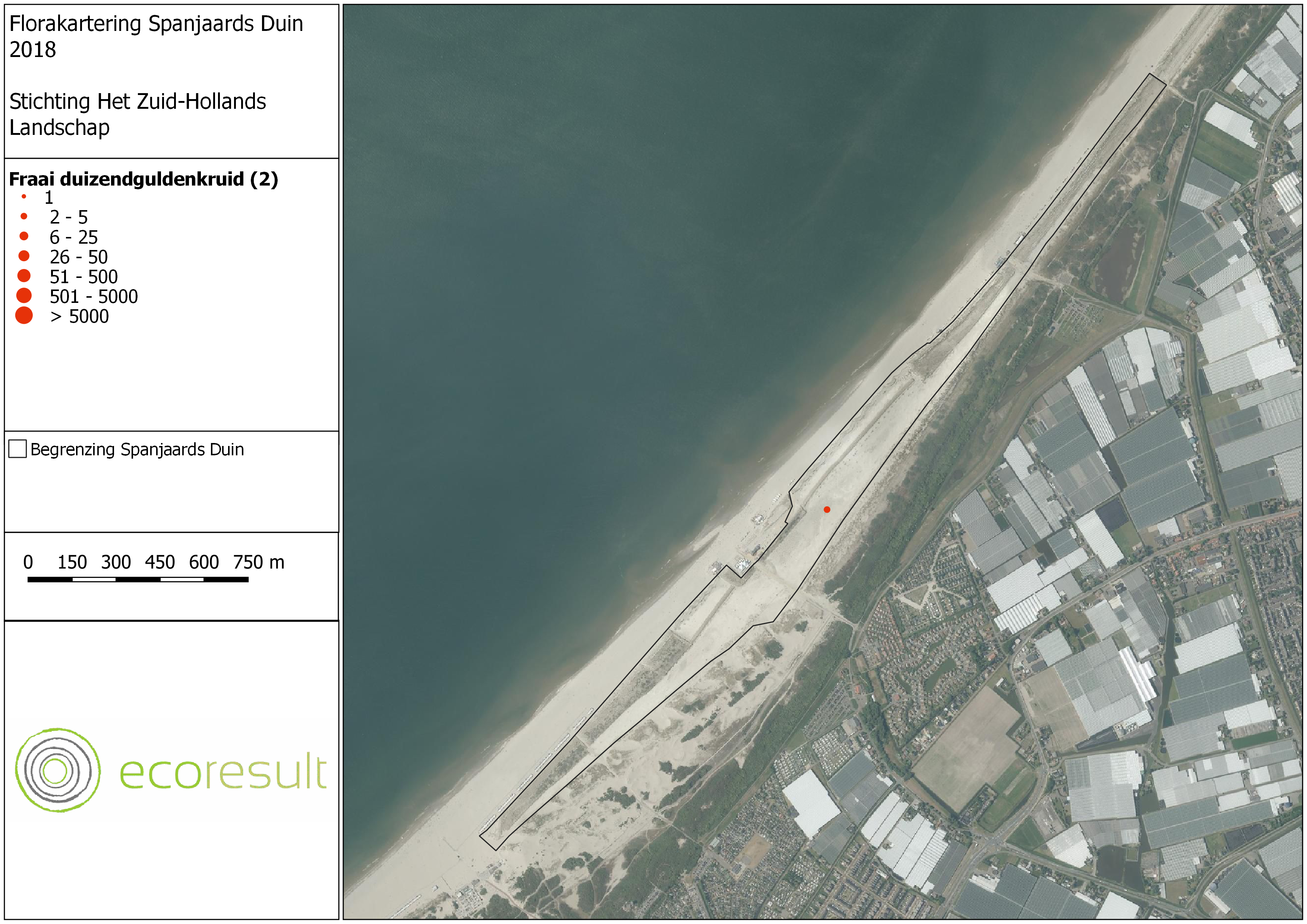Click the Begrenzing Spanjaards Duin label
This screenshot has height=924, width=1307.
click(x=137, y=449)
